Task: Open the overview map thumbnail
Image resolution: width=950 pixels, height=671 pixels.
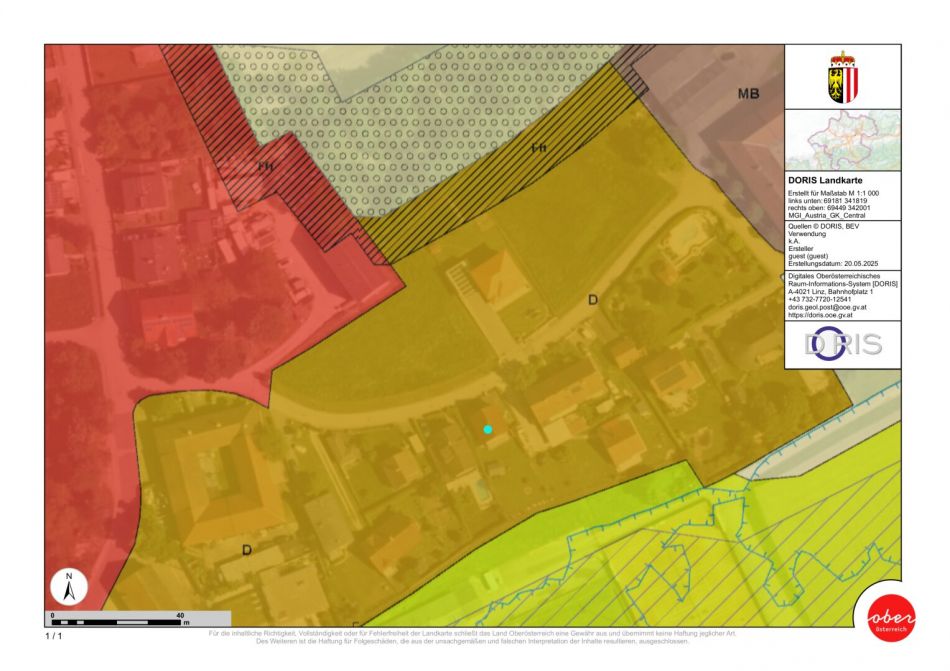Action: pyautogui.click(x=843, y=140)
